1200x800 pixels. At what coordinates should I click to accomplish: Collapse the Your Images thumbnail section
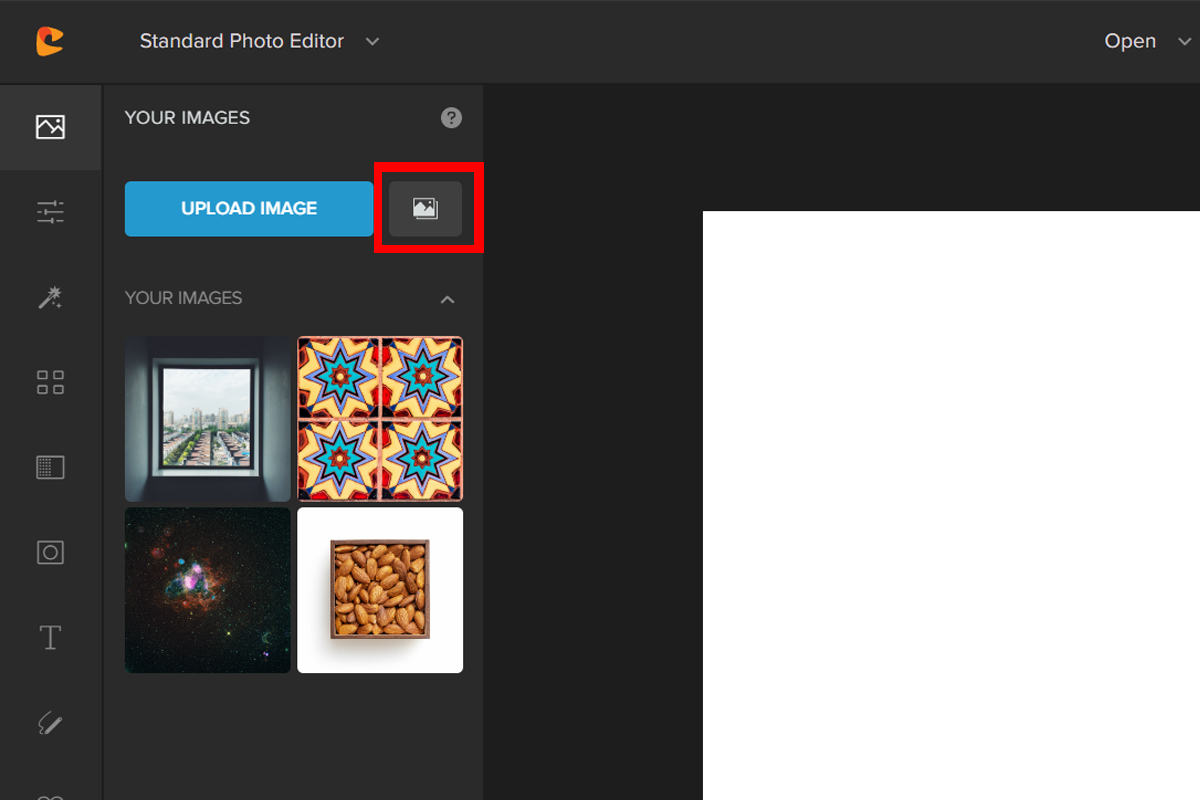pos(448,299)
